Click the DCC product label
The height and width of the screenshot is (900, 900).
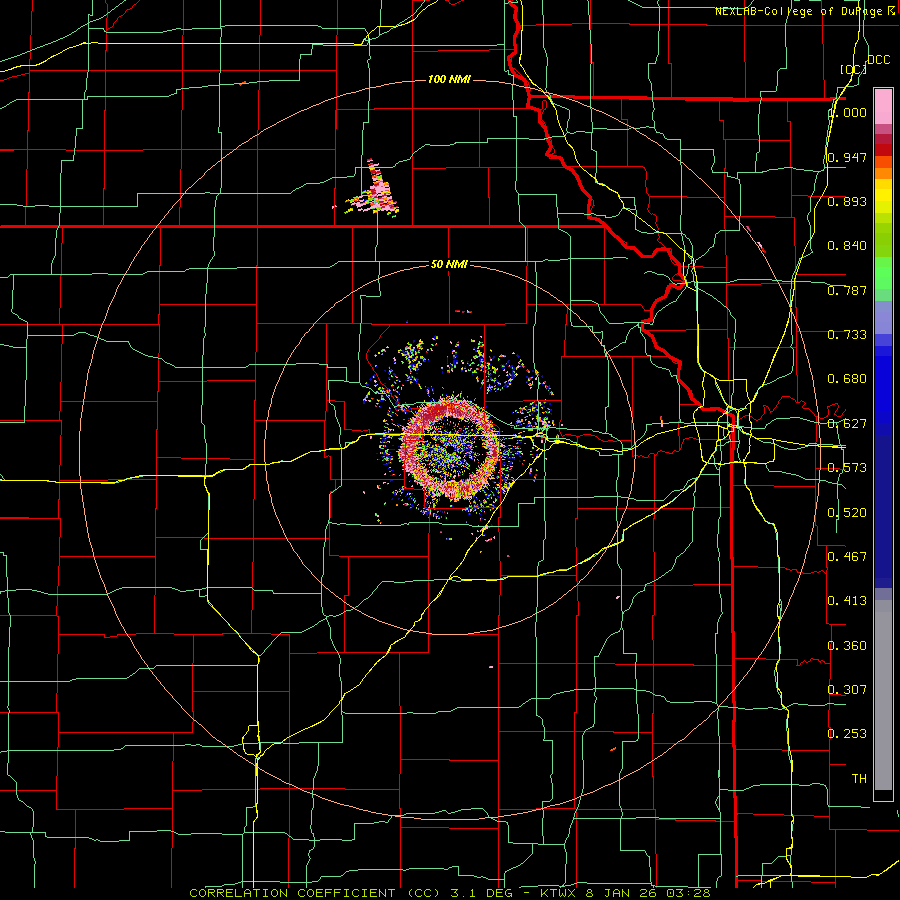coord(878,60)
